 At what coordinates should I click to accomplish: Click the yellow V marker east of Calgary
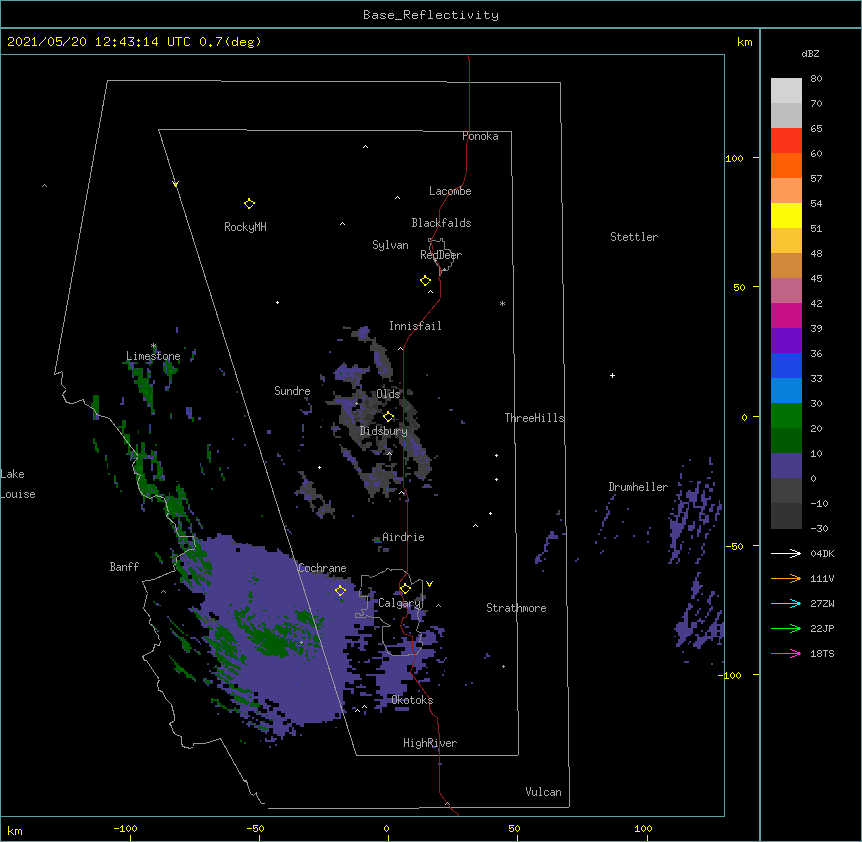429,584
